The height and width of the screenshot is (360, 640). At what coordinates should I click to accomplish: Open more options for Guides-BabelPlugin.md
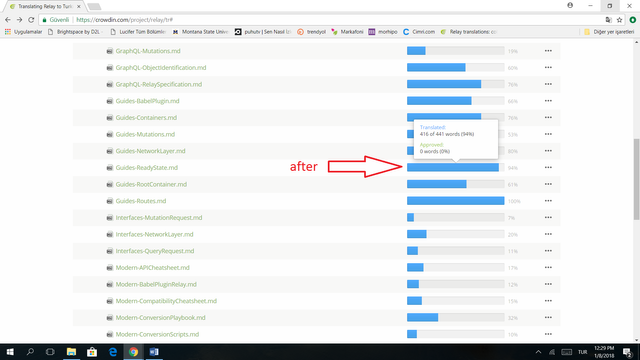(548, 101)
